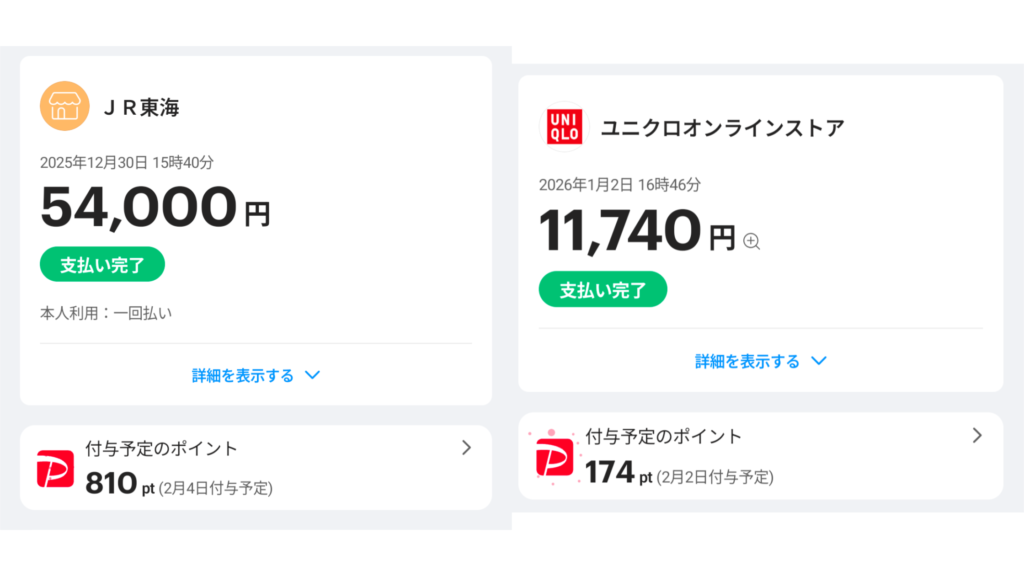Expand the down chevron in the JR東海 card
This screenshot has width=1024, height=576.
[312, 376]
